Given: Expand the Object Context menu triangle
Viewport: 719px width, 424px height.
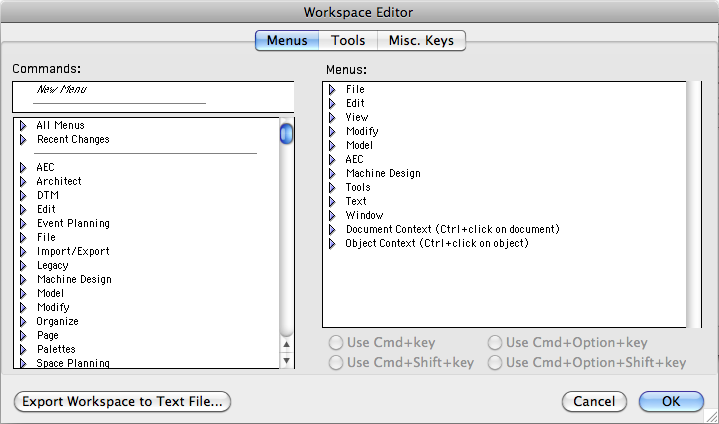Looking at the screenshot, I should click(332, 243).
